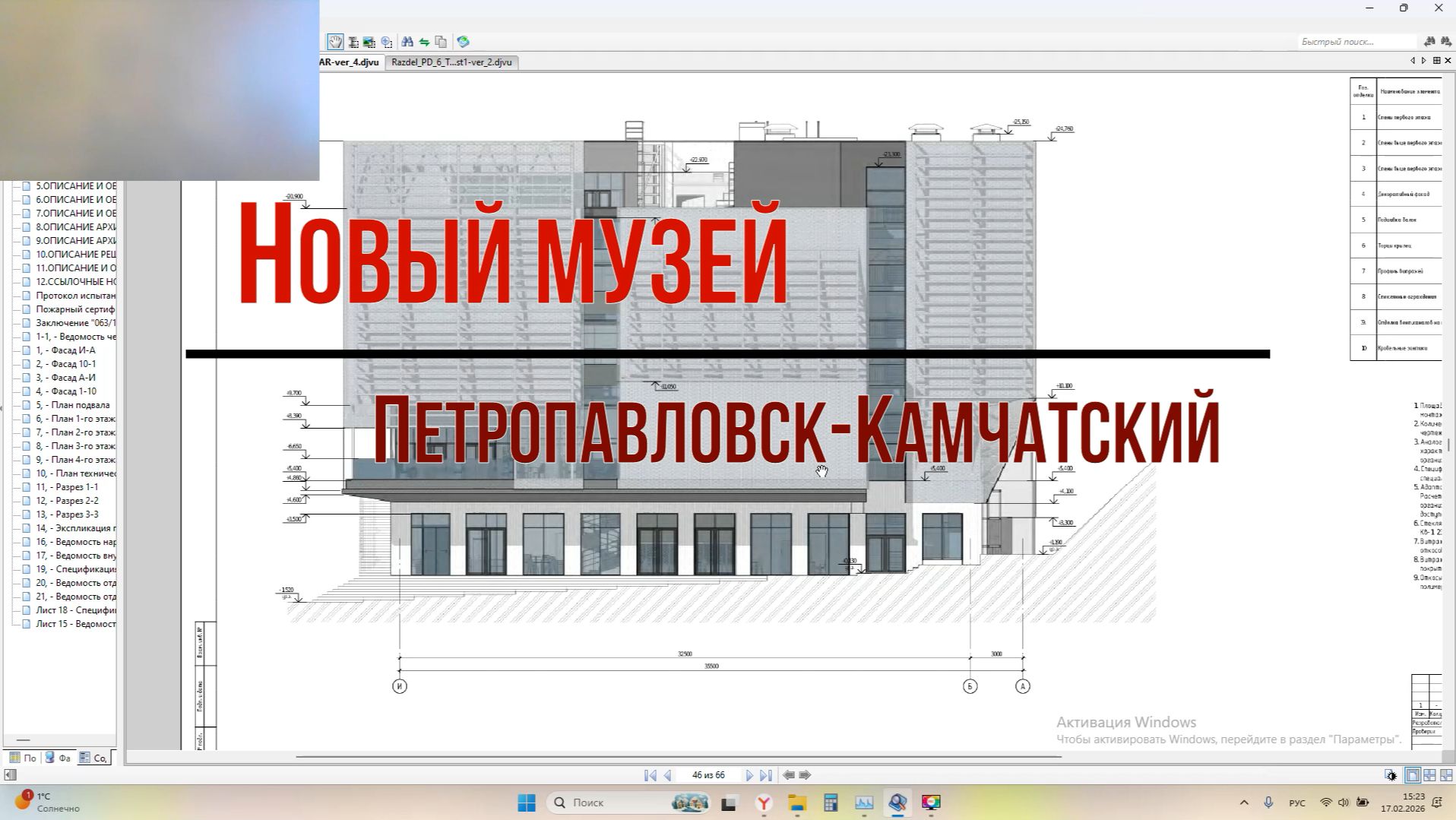The image size is (1456, 820).
Task: Select the magnifier zoom tool
Action: [x=386, y=42]
